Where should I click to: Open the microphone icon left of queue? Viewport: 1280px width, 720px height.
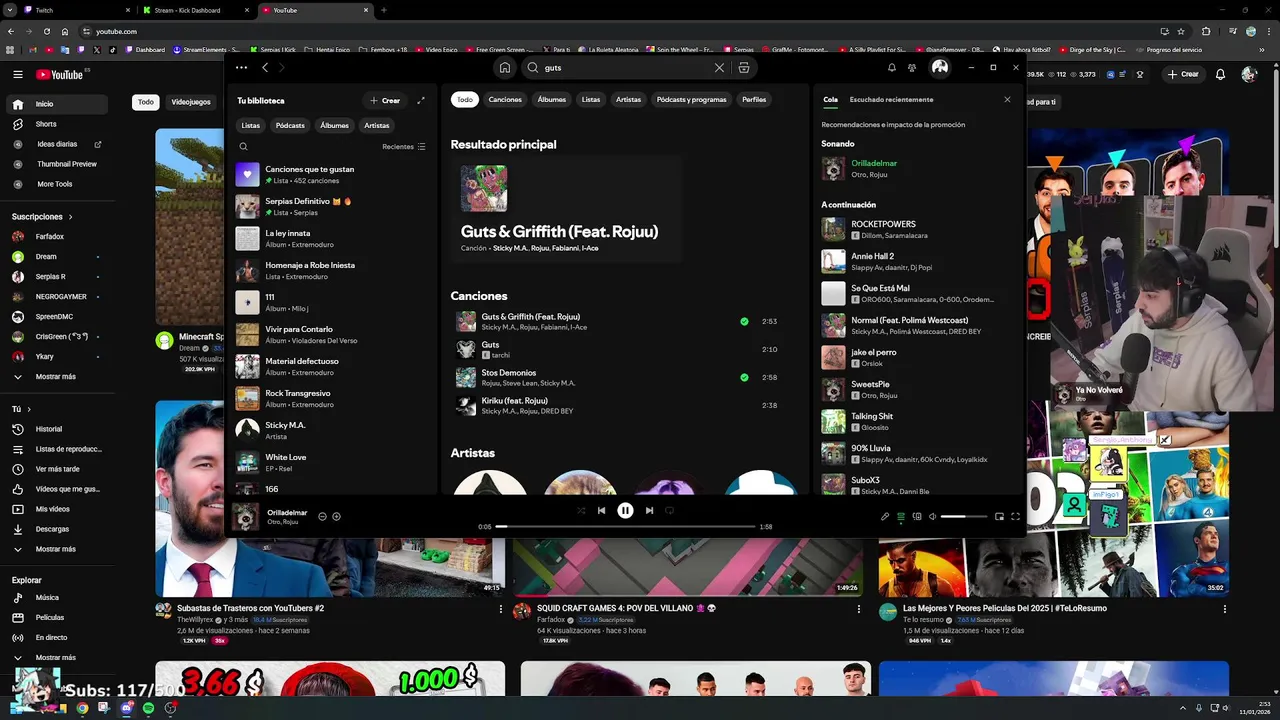[x=885, y=517]
